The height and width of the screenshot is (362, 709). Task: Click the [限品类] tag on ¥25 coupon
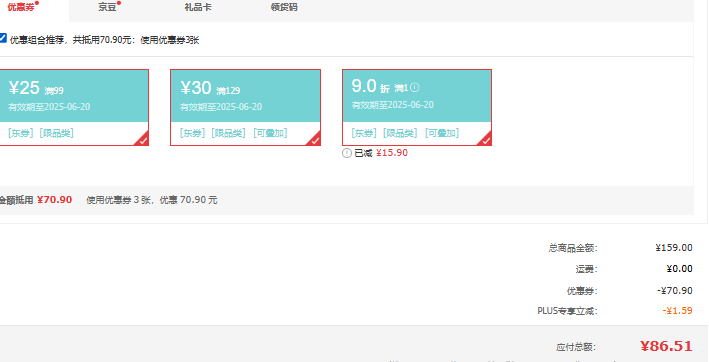click(x=57, y=133)
